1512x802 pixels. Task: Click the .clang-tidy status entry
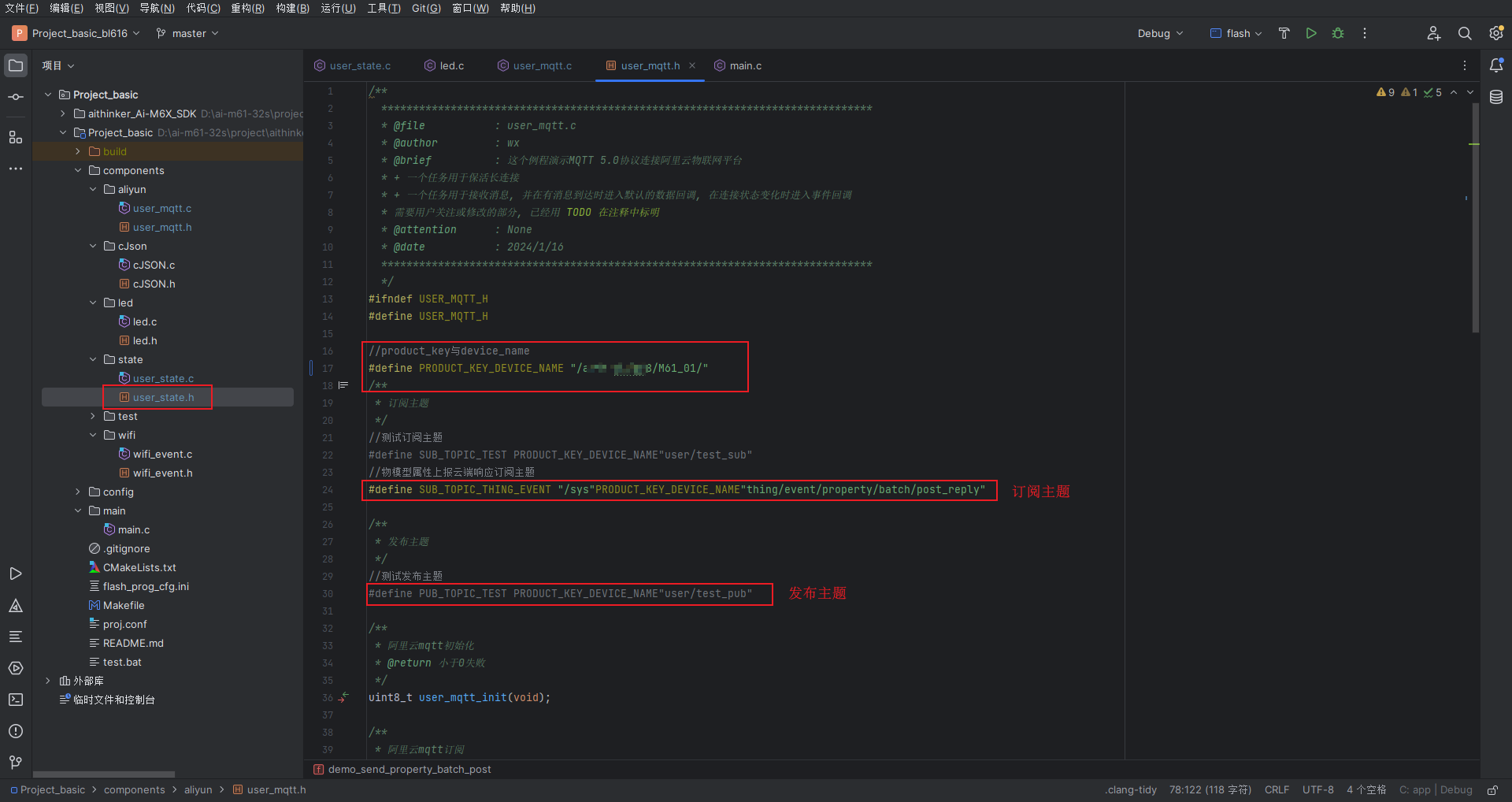coord(1131,790)
